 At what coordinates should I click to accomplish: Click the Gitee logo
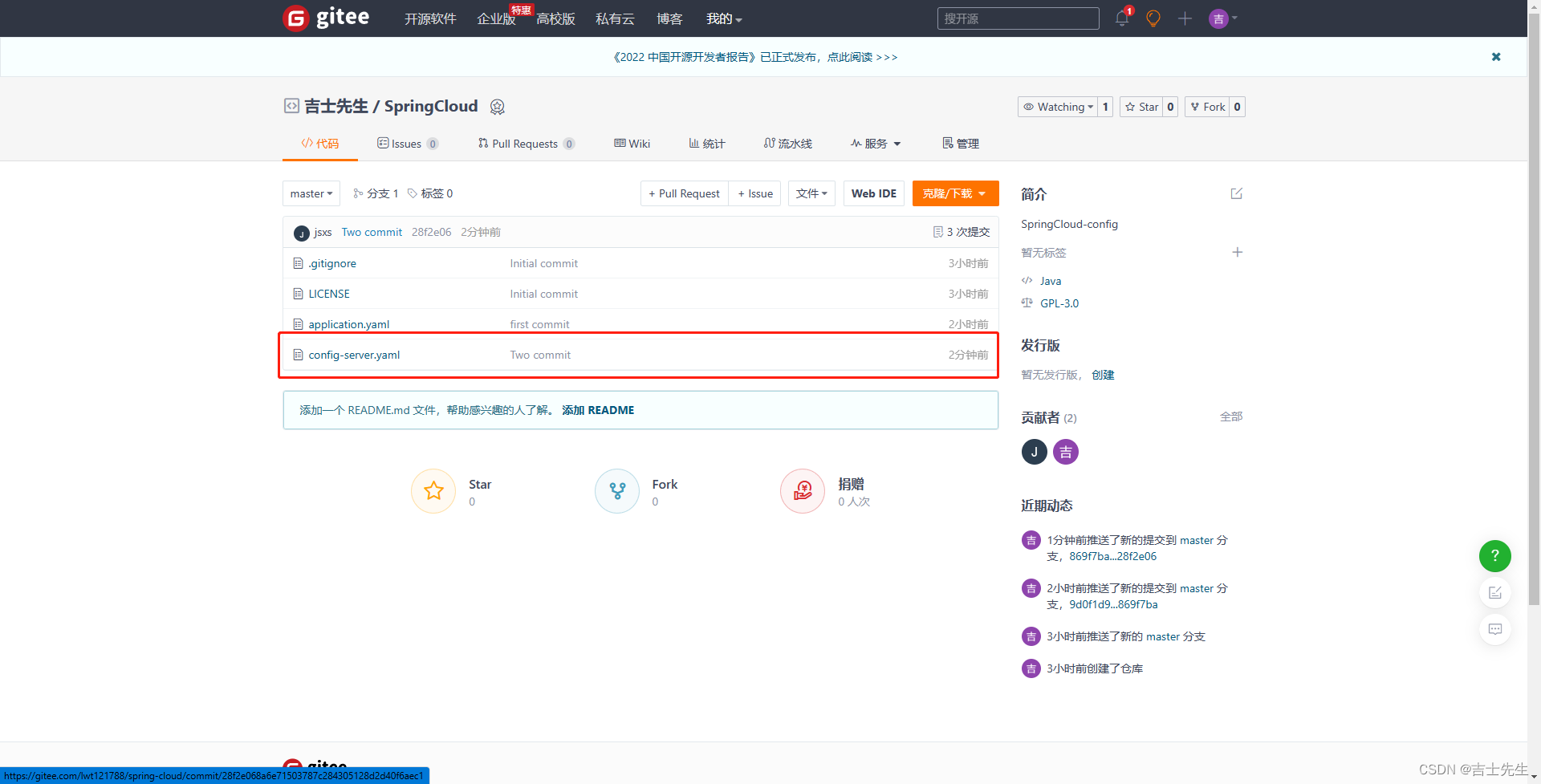326,18
